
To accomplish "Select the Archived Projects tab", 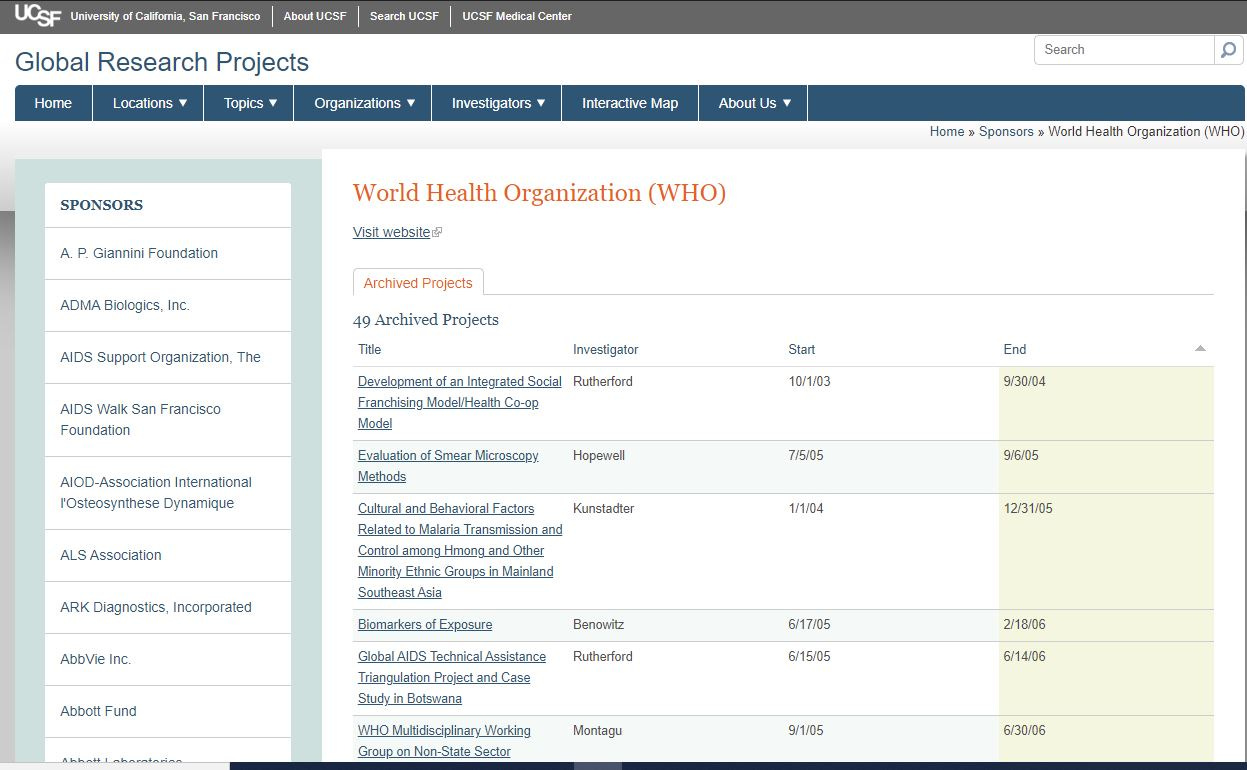I will point(418,283).
